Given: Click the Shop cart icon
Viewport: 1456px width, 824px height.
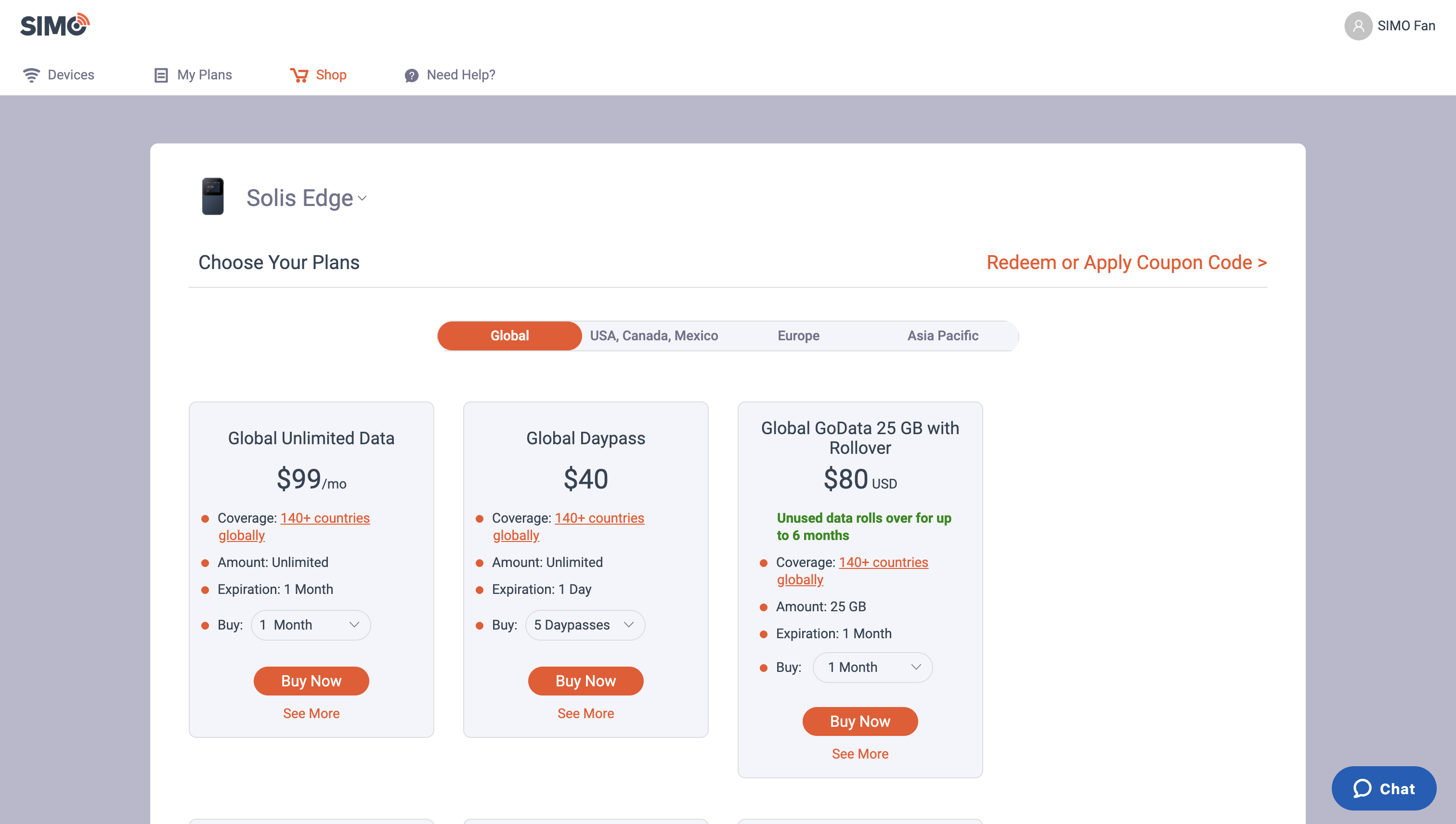Looking at the screenshot, I should (299, 75).
